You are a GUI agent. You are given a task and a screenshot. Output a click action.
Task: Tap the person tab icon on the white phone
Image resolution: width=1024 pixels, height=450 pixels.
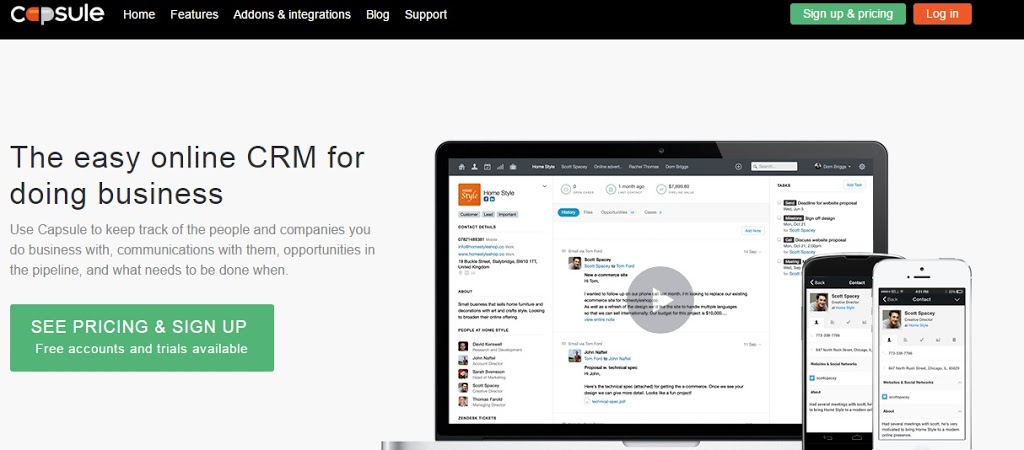click(889, 340)
